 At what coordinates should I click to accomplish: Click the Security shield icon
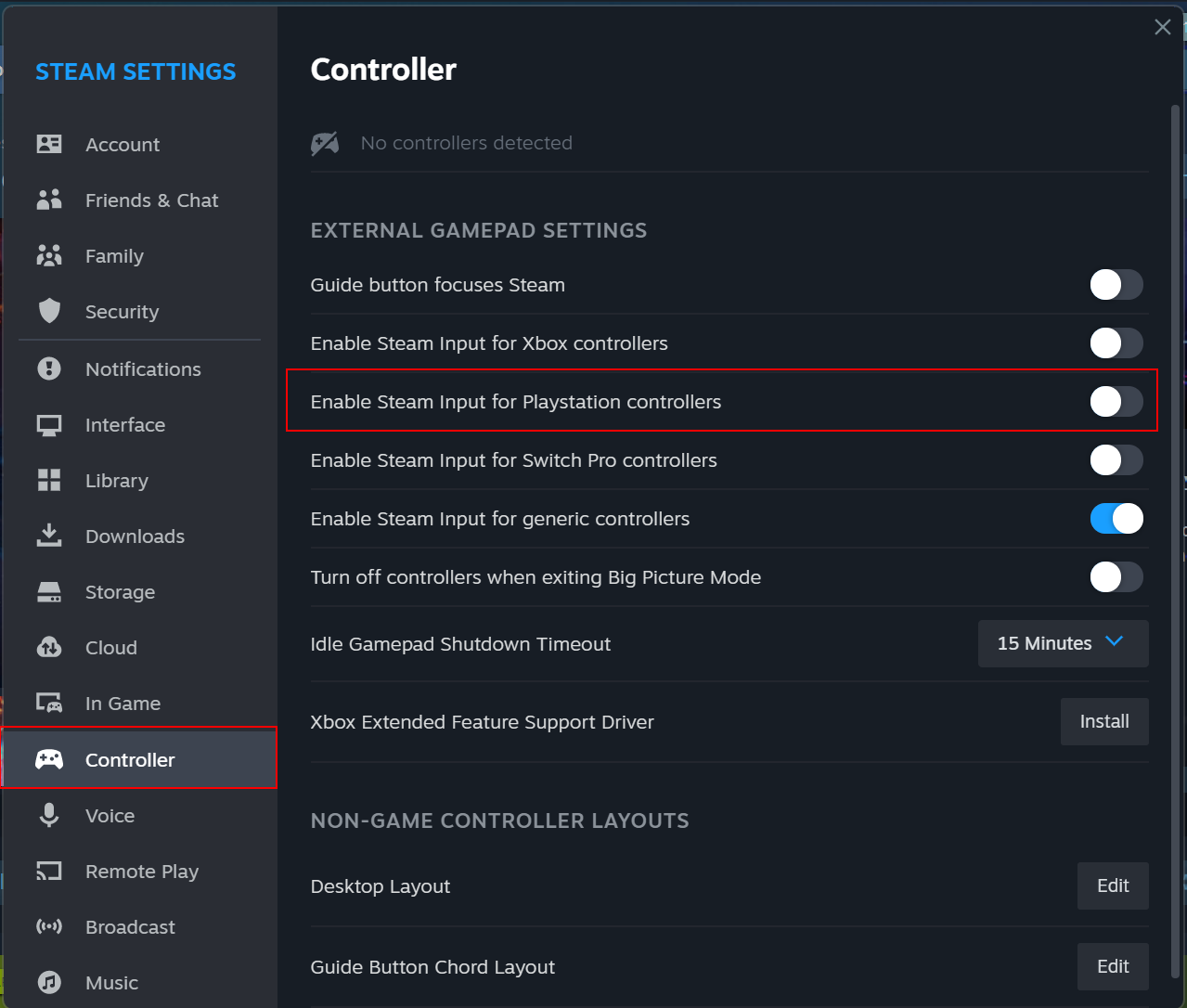[x=49, y=311]
